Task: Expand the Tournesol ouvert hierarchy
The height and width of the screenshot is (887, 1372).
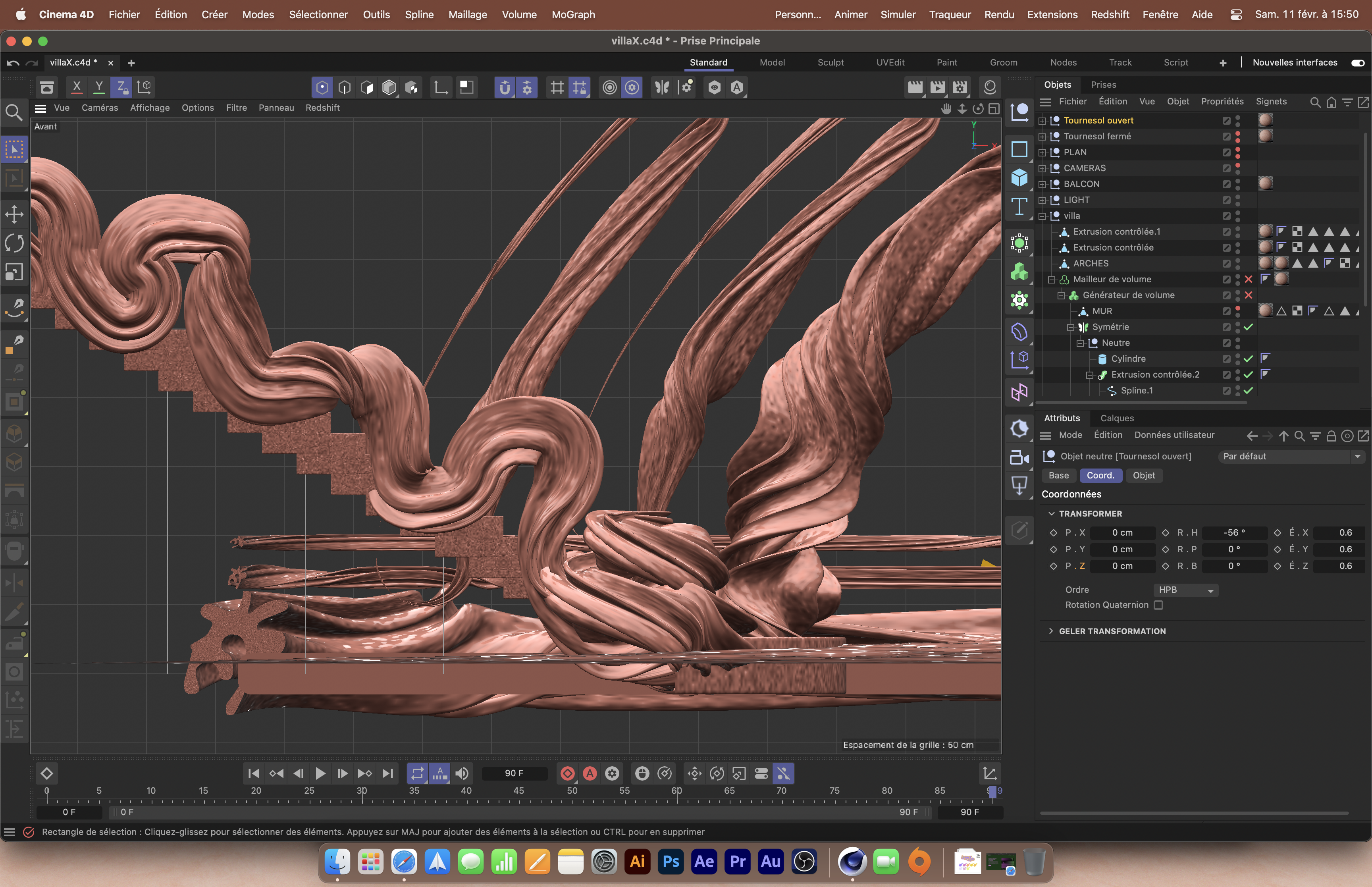Action: 1042,120
